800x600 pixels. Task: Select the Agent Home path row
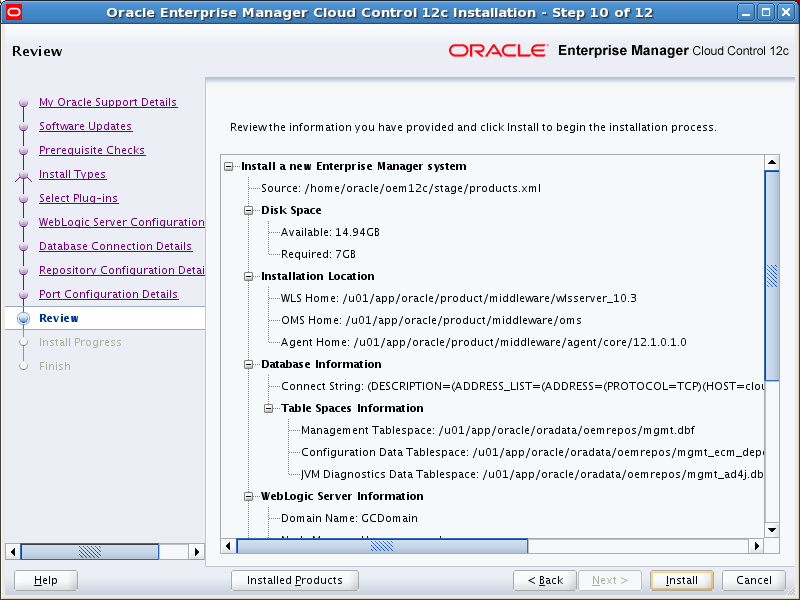[484, 342]
